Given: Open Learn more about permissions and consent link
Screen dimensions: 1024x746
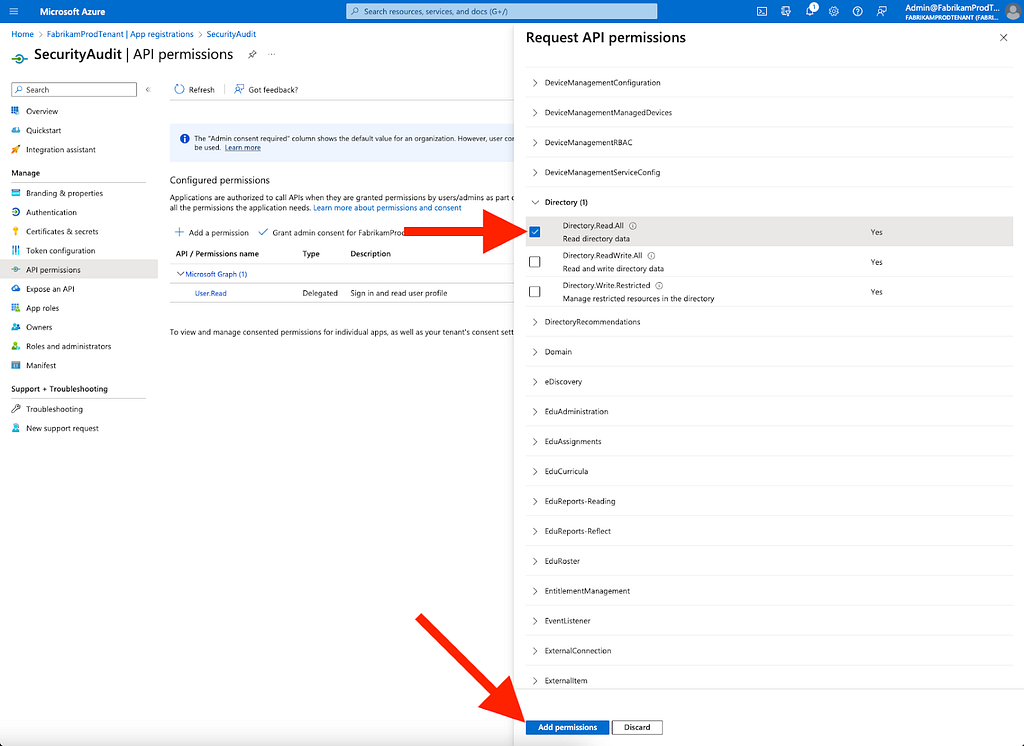Looking at the screenshot, I should point(387,208).
